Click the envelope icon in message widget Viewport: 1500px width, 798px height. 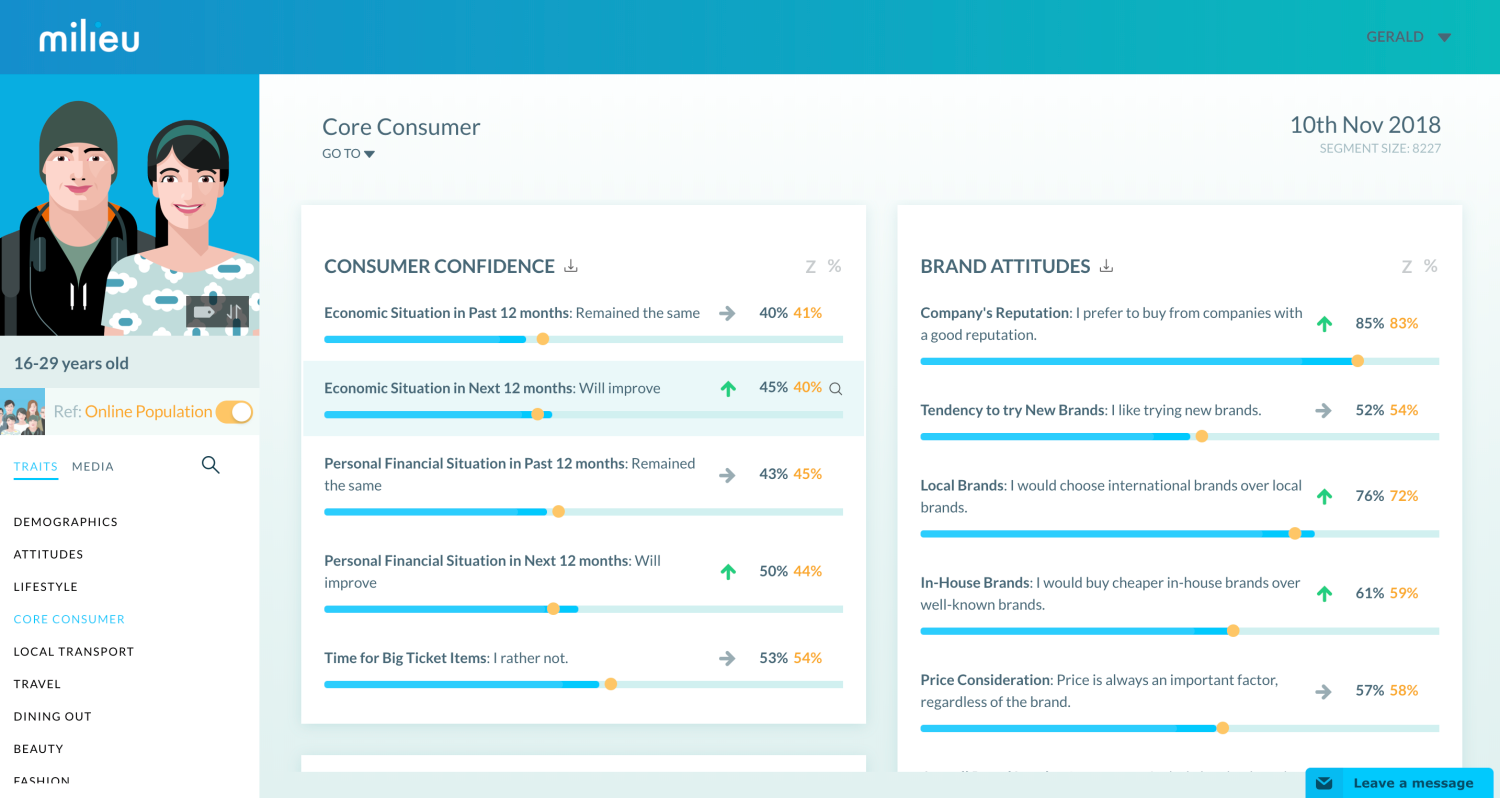(x=1324, y=783)
